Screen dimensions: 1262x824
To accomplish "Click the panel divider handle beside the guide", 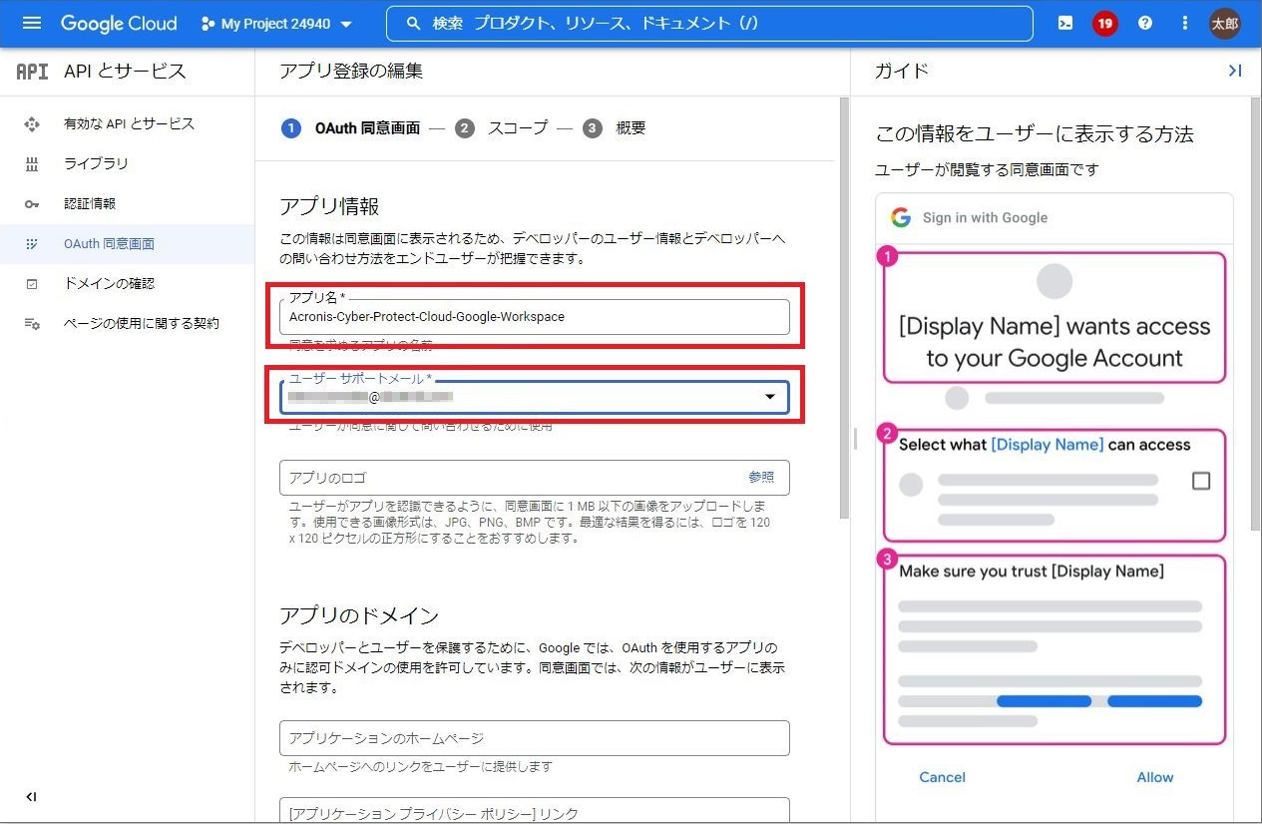I will 854,437.
